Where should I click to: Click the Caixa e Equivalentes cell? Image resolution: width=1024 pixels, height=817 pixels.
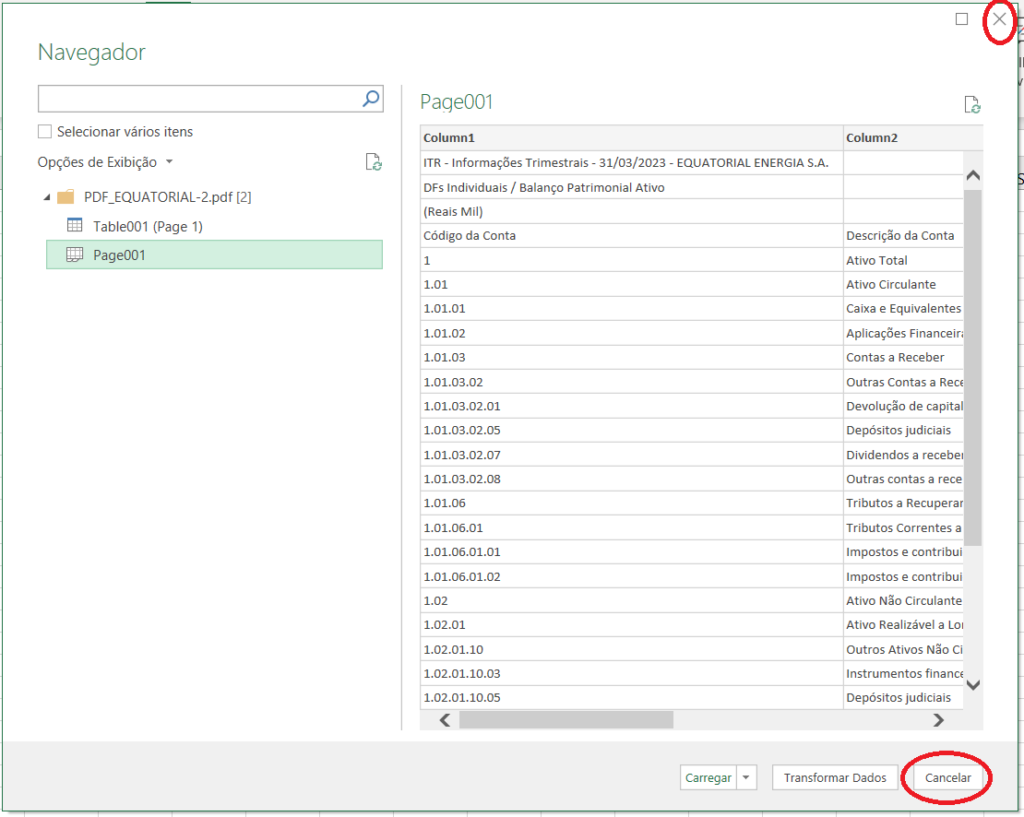tap(904, 308)
